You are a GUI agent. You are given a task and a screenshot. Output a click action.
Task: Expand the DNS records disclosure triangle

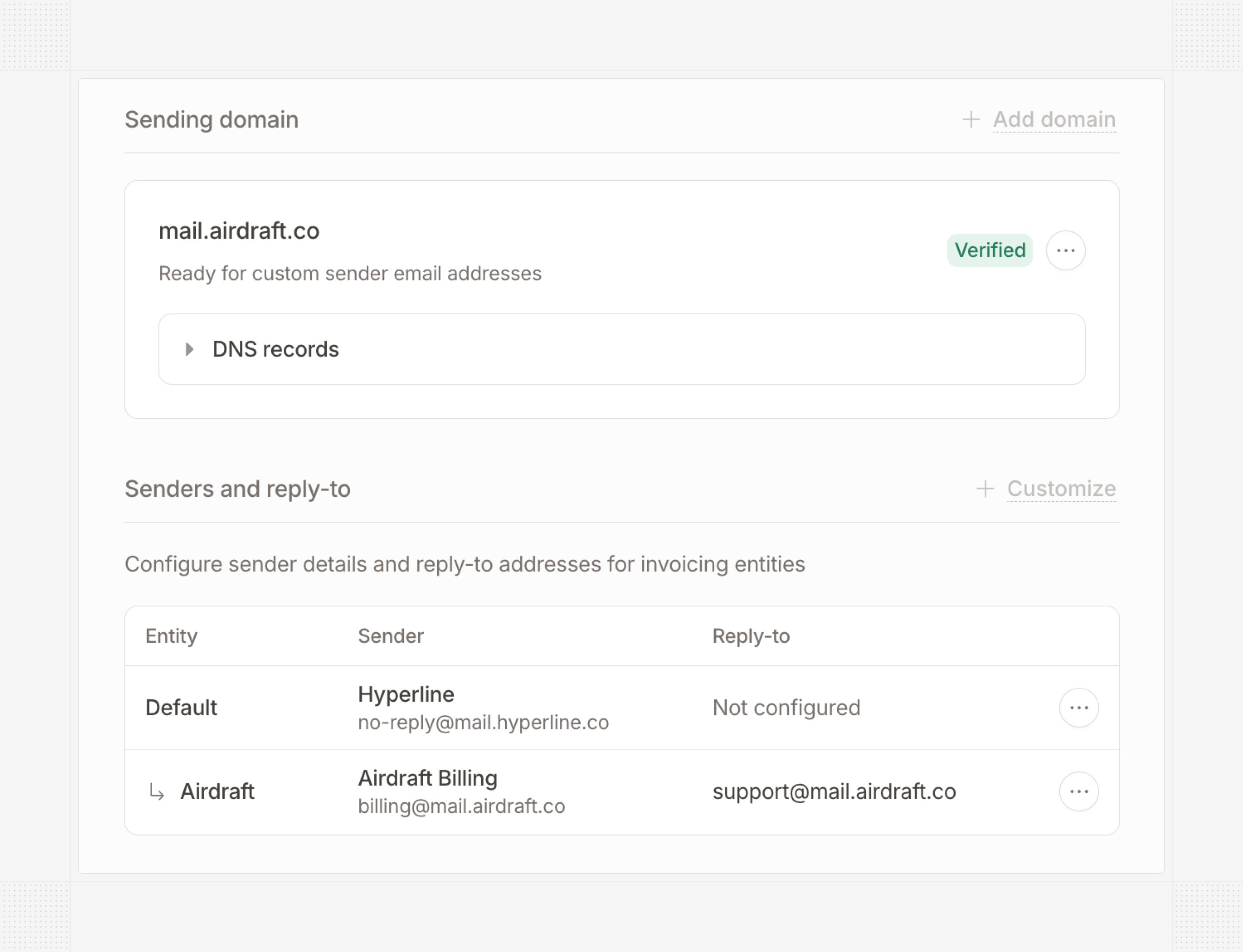[190, 349]
